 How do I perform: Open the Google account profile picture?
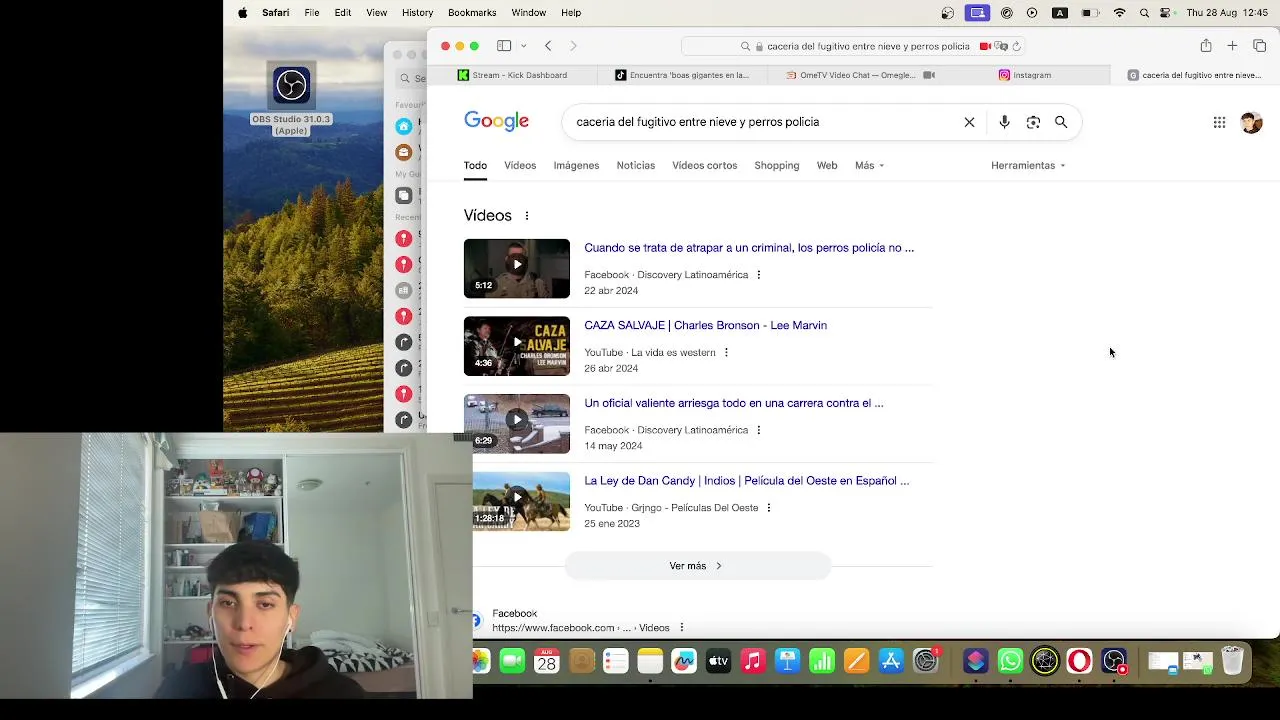click(1251, 122)
